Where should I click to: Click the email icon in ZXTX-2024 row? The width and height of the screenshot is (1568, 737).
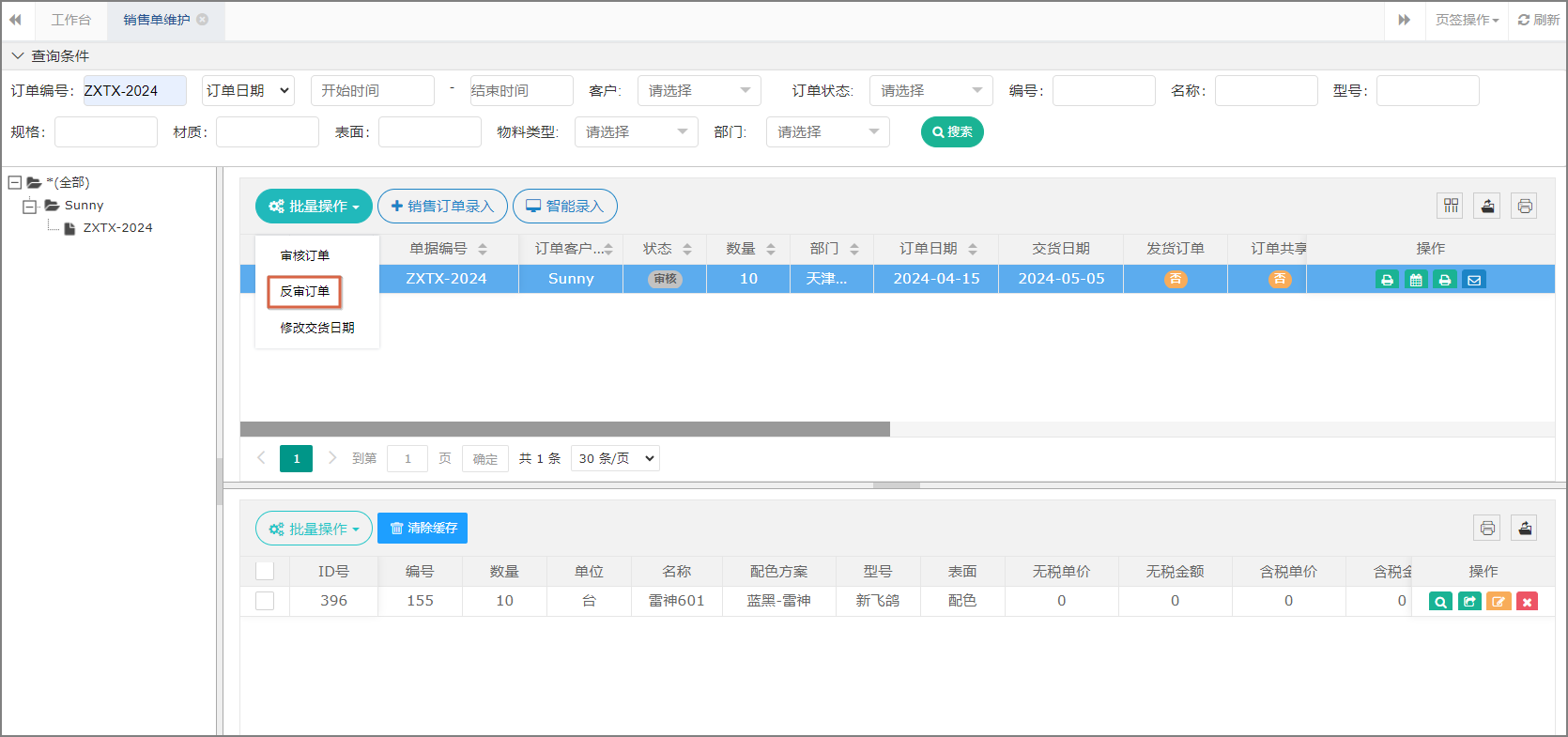pyautogui.click(x=1474, y=280)
